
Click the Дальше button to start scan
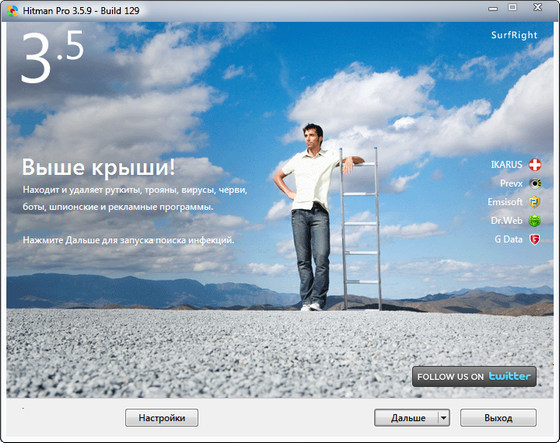406,418
